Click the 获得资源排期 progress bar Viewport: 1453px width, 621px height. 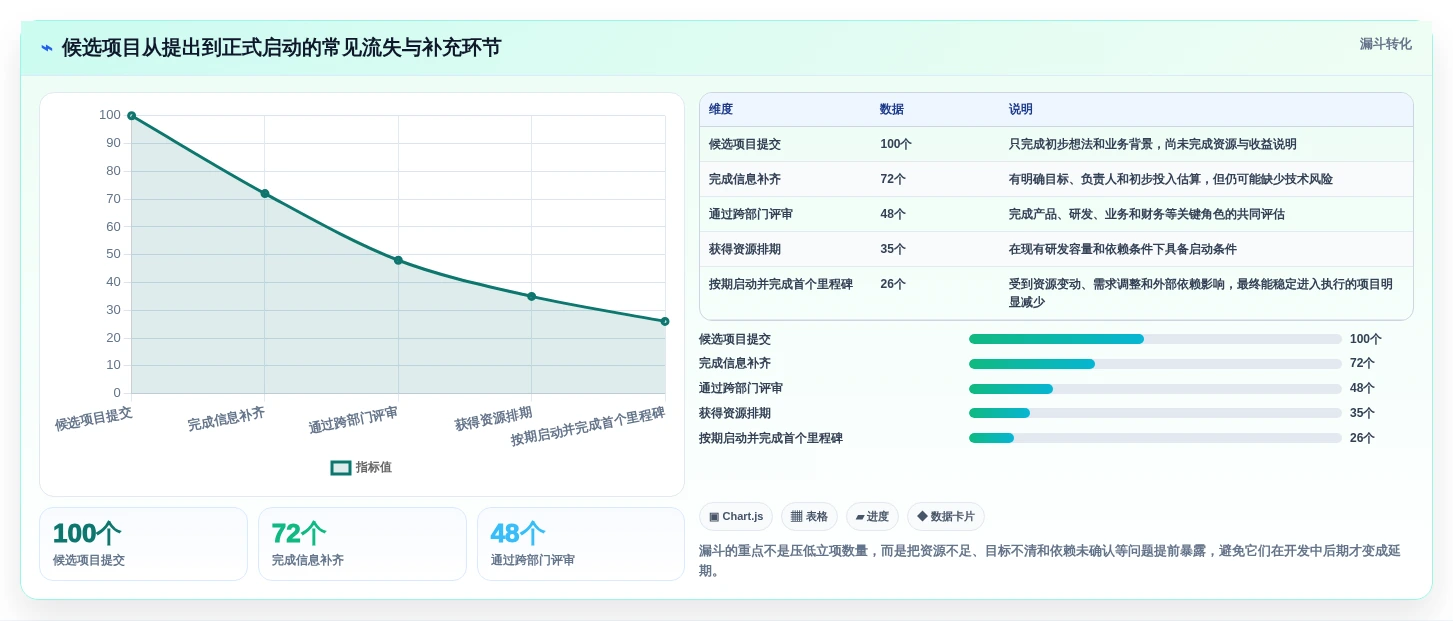1155,413
